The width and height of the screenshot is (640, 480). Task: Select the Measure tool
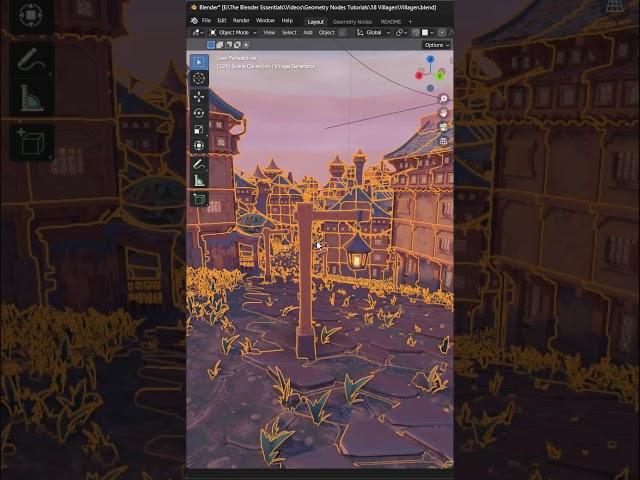pyautogui.click(x=199, y=180)
